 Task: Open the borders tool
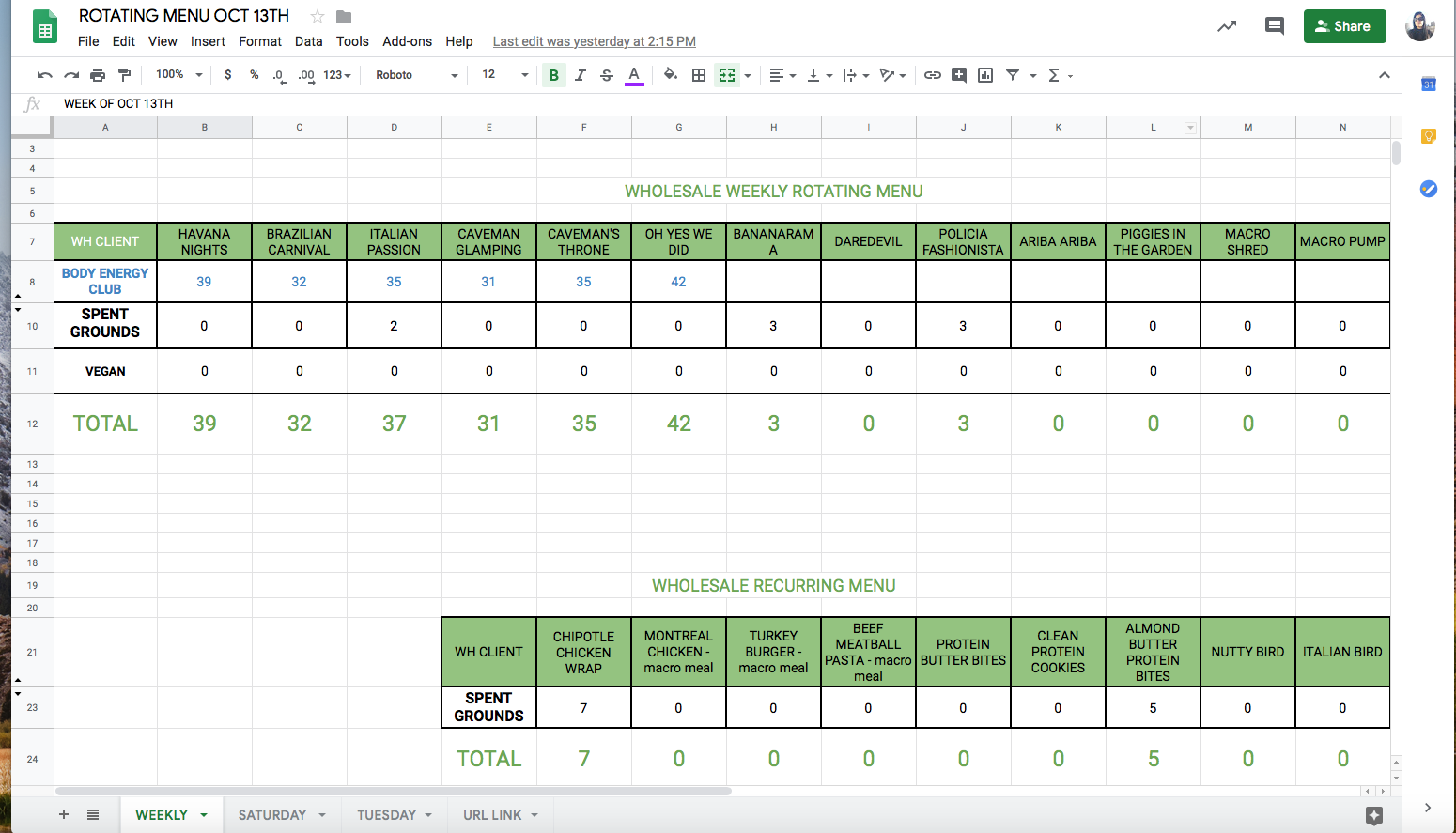click(x=698, y=75)
